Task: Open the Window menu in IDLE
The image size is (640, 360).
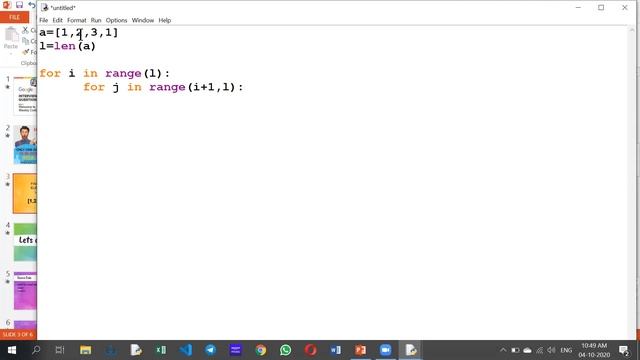Action: tap(143, 20)
